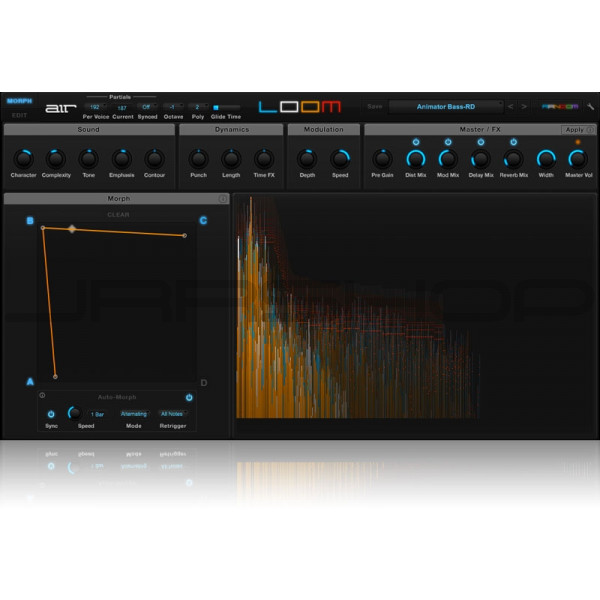Viewport: 600px width, 600px height.
Task: Switch to the MORPH view tab
Action: (19, 101)
